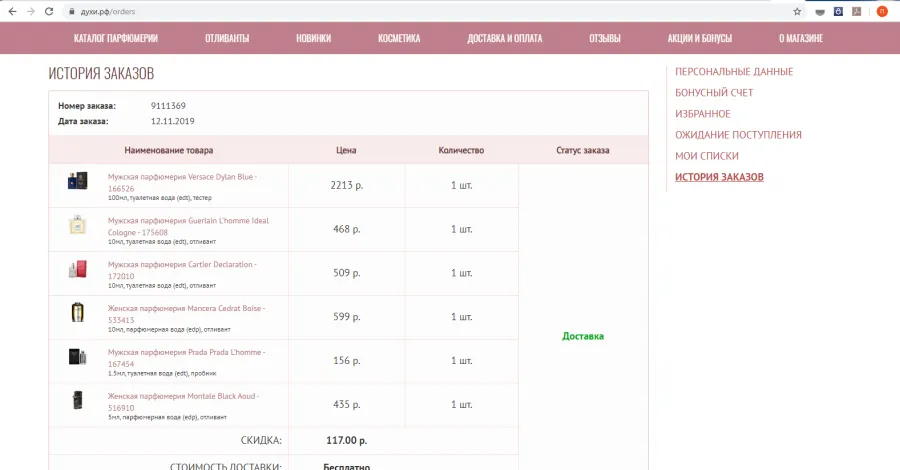The height and width of the screenshot is (470, 900).
Task: Click Versace Dylan Blue product thumbnail
Action: click(x=77, y=181)
